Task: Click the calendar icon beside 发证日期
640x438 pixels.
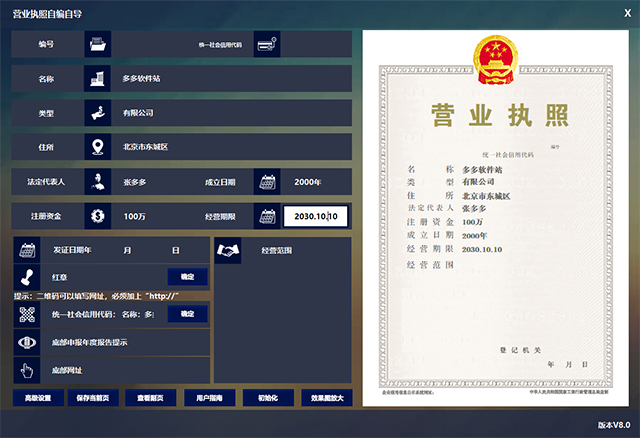Action: click(x=27, y=250)
